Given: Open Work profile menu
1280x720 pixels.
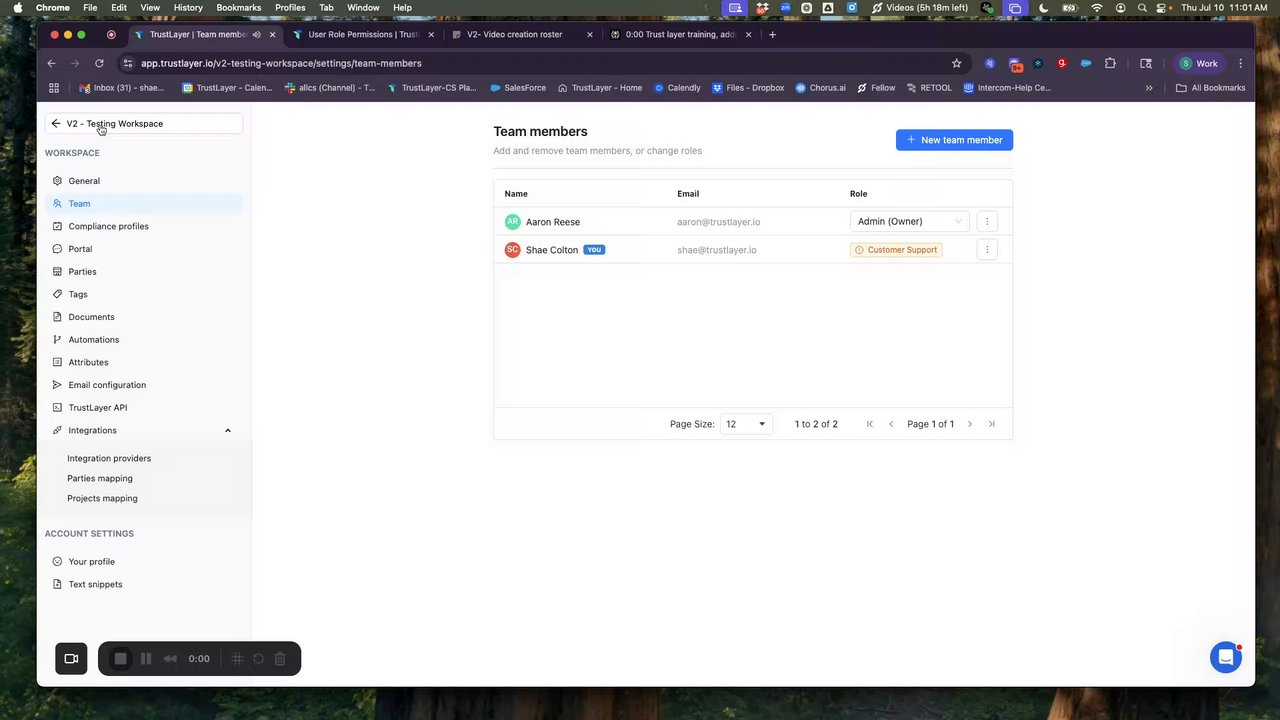Looking at the screenshot, I should click(x=1199, y=63).
